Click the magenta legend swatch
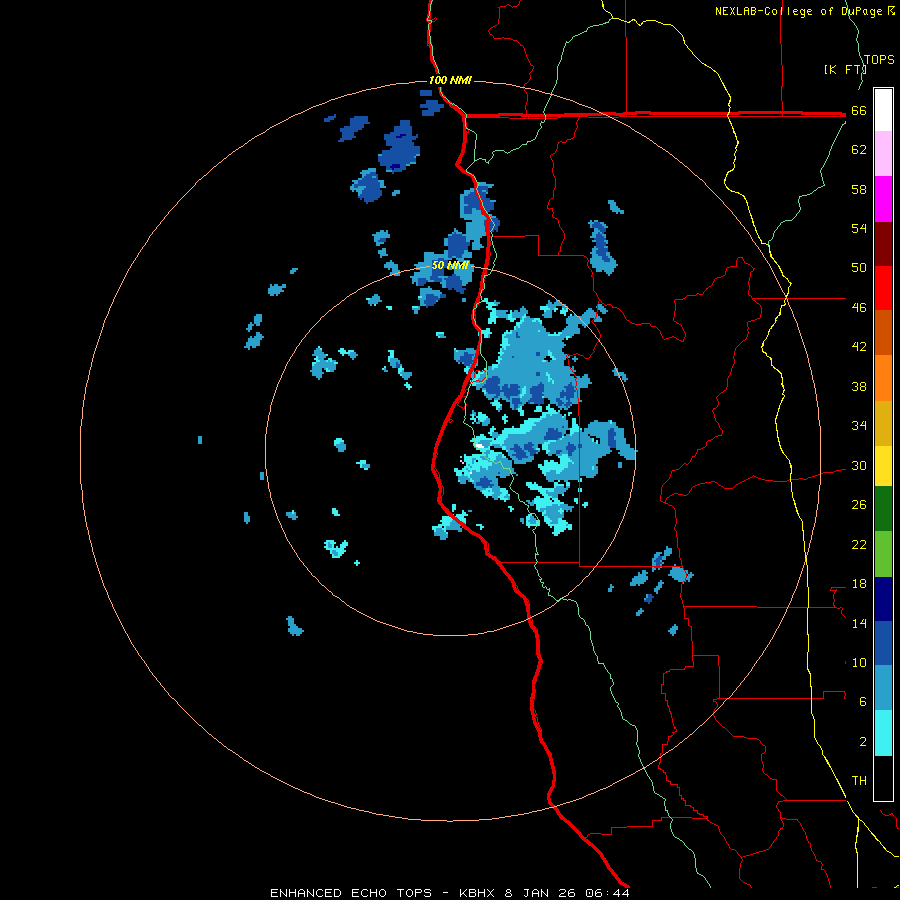Screen dimensions: 900x900 (883, 199)
